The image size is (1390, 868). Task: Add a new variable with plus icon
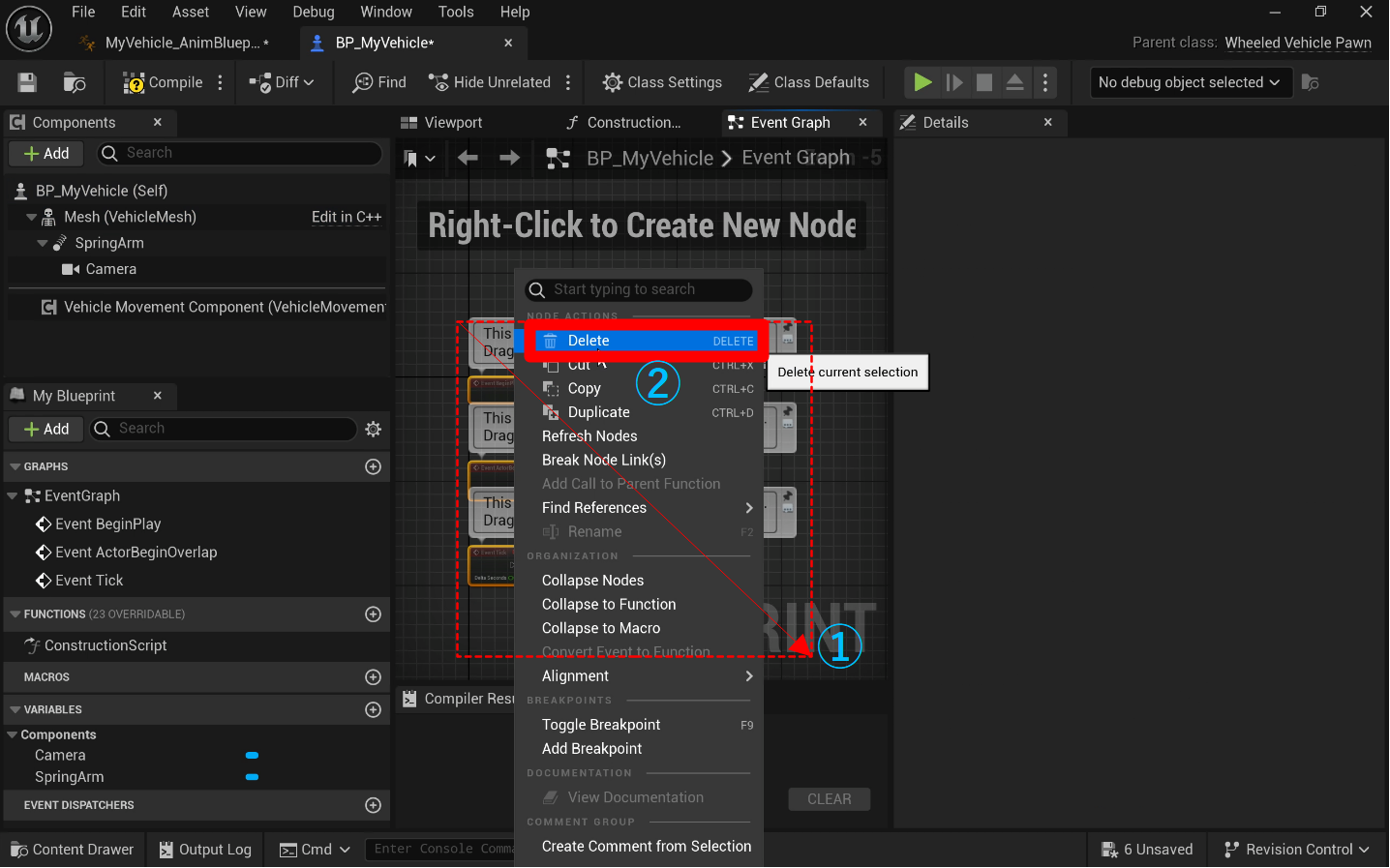click(373, 709)
